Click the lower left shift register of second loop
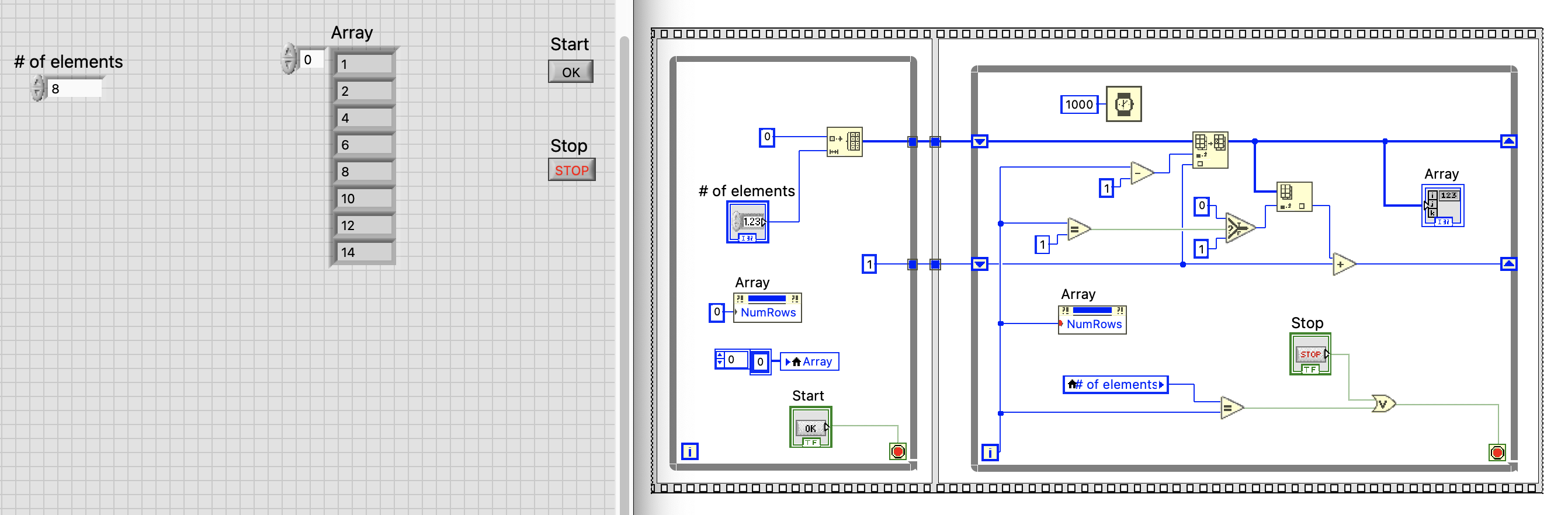Image resolution: width=1568 pixels, height=515 pixels. point(979,265)
